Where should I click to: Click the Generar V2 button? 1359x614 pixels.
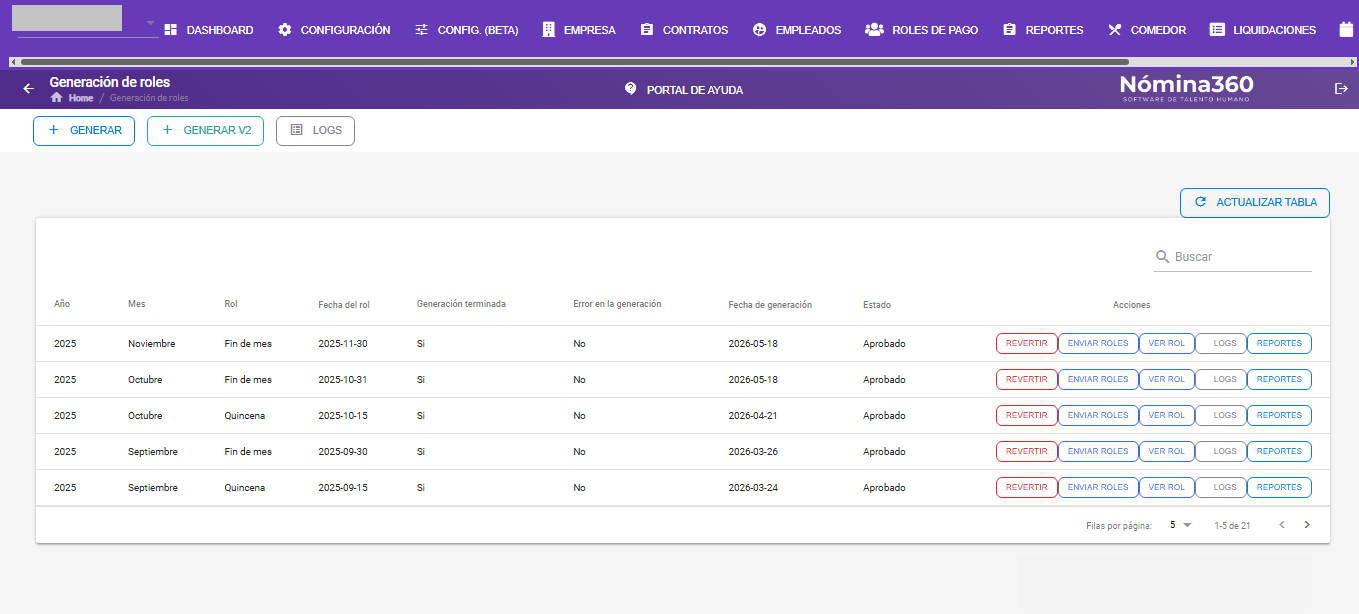pyautogui.click(x=205, y=130)
